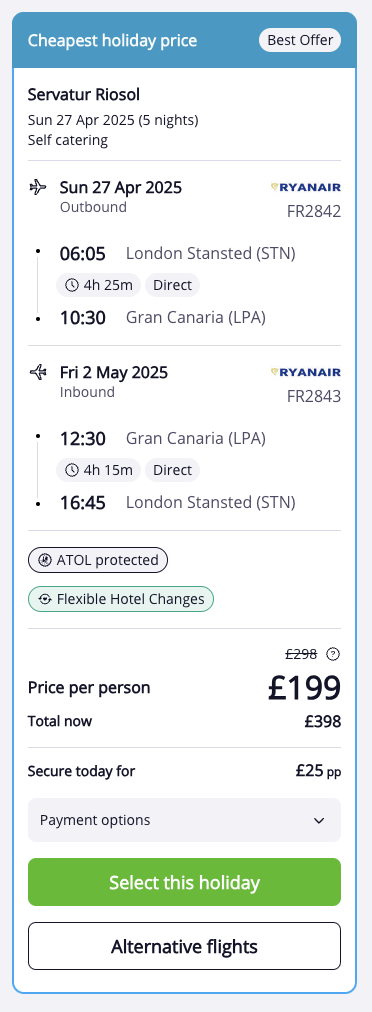The height and width of the screenshot is (1012, 372).
Task: Open Alternative flights
Action: pos(184,946)
